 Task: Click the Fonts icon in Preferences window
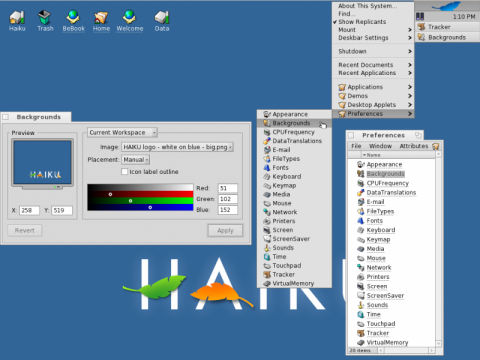click(361, 220)
